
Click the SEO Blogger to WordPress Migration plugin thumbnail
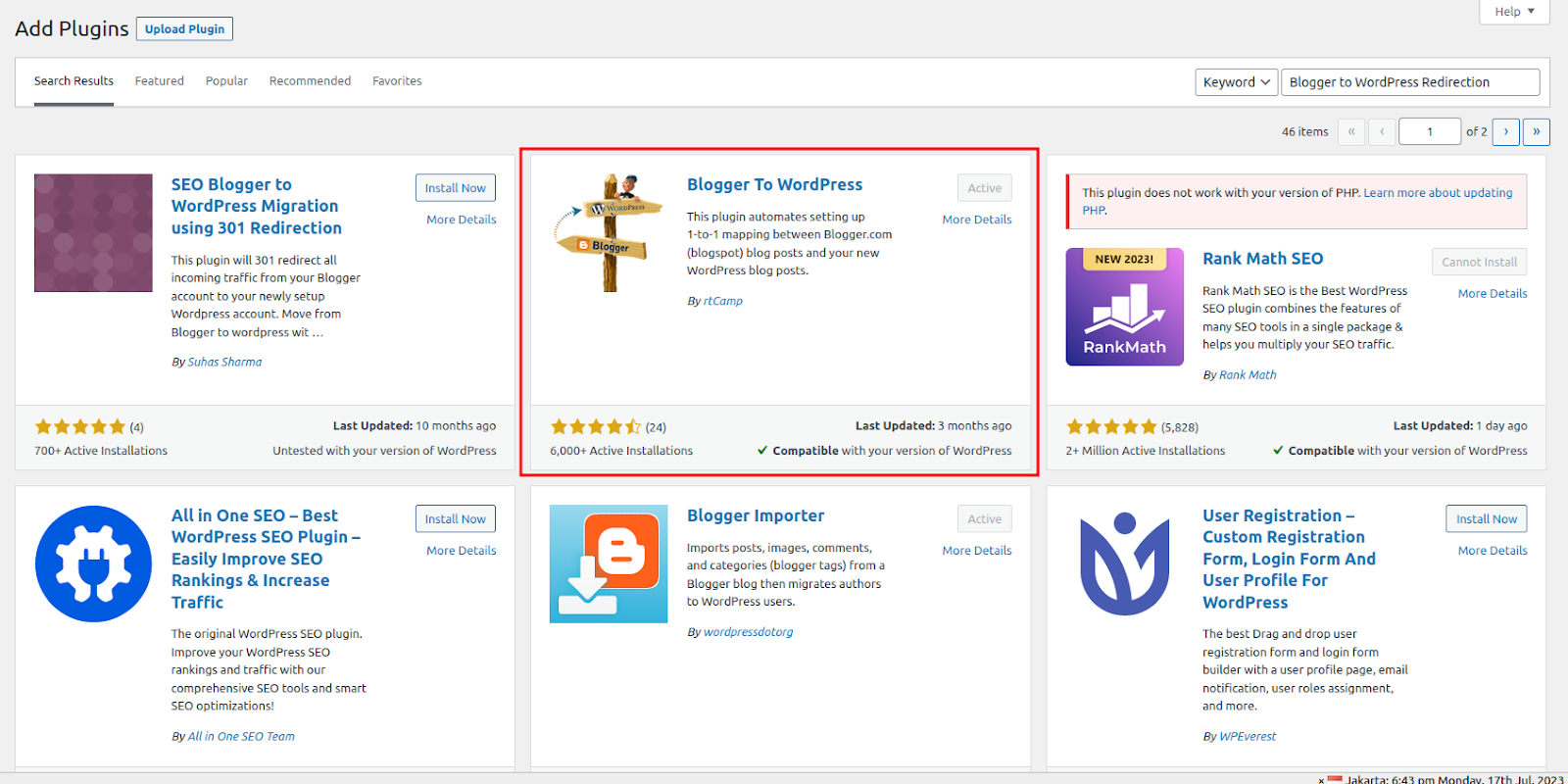(x=93, y=233)
